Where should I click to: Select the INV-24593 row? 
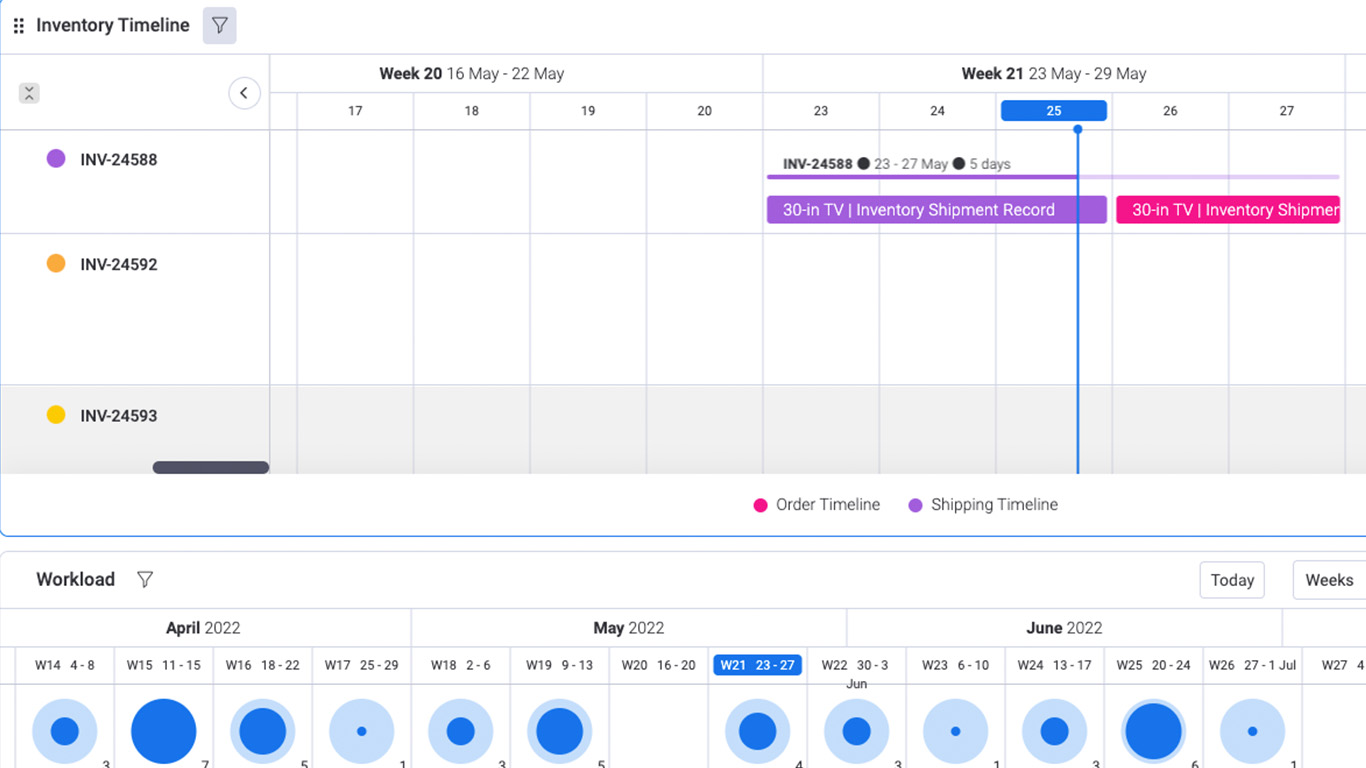coord(135,429)
